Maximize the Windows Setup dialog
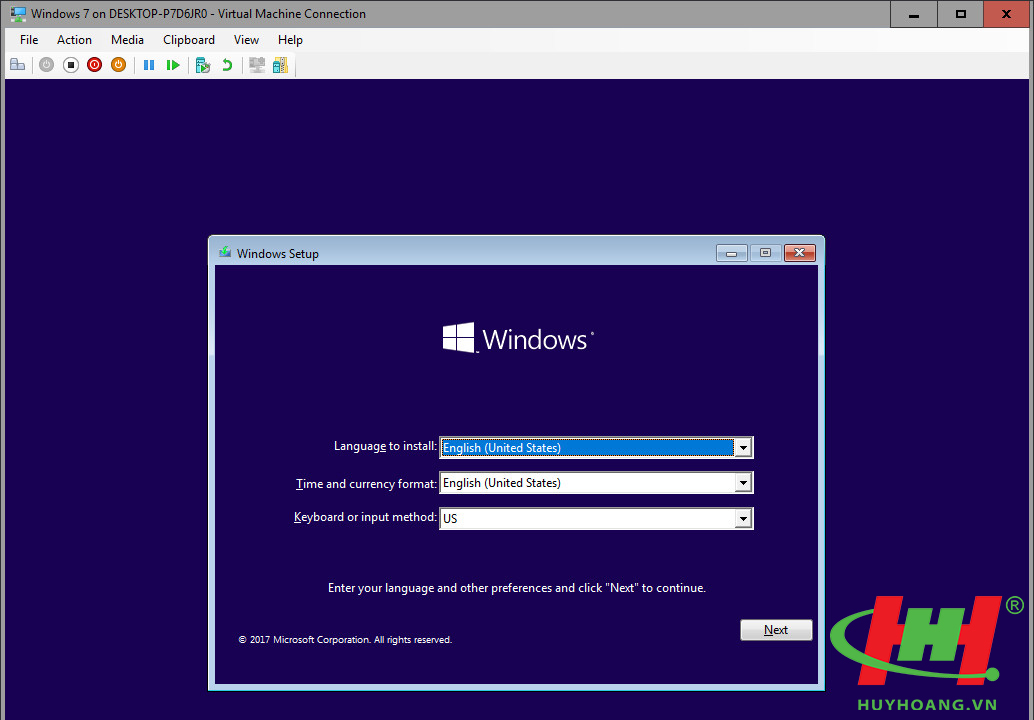The height and width of the screenshot is (720, 1034). coord(765,253)
